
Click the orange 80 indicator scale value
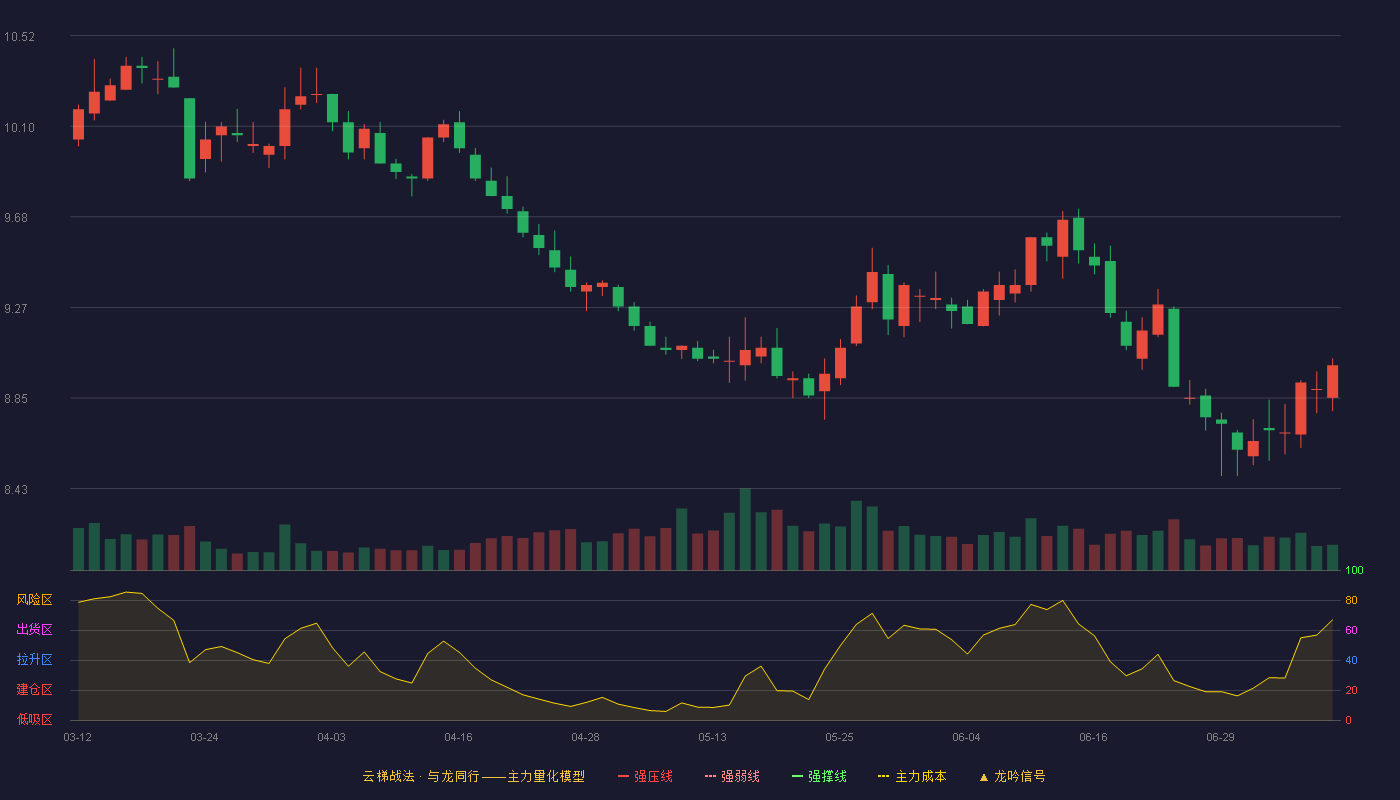(1351, 600)
